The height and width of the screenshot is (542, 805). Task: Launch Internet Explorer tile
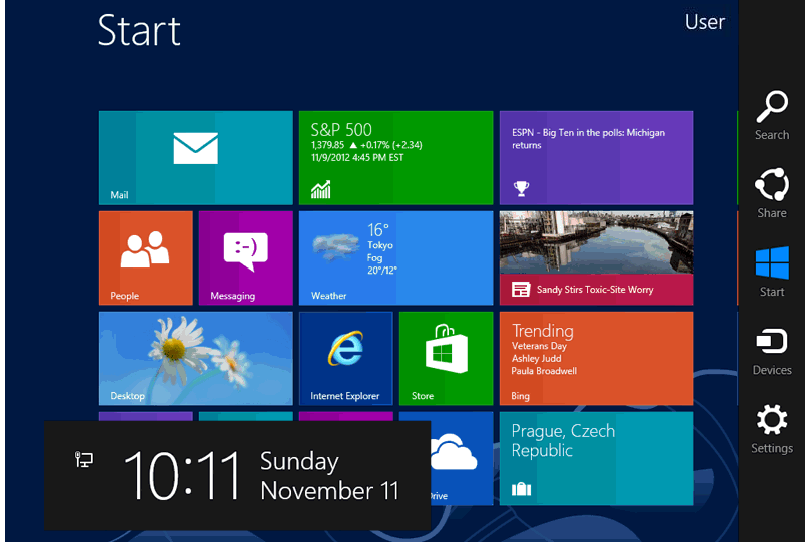[346, 358]
